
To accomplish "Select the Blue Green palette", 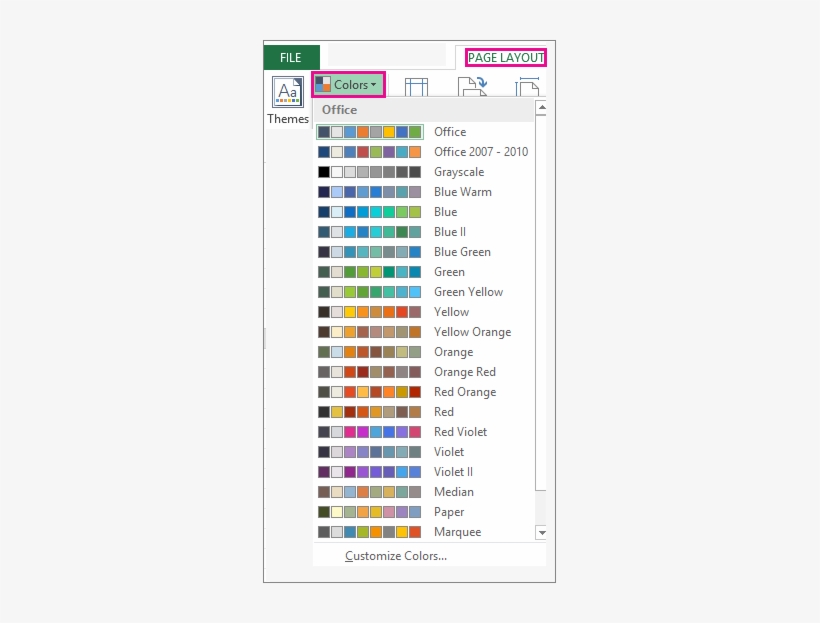I will pyautogui.click(x=425, y=252).
